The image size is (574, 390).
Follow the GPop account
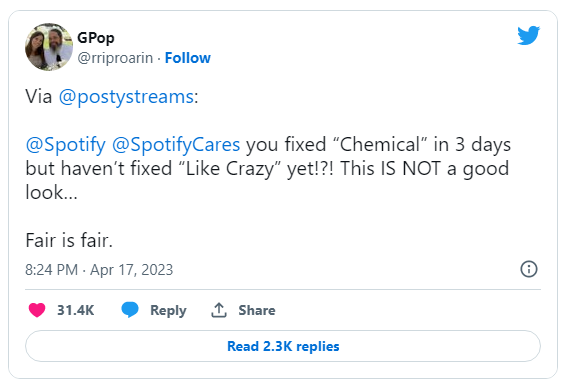(188, 58)
